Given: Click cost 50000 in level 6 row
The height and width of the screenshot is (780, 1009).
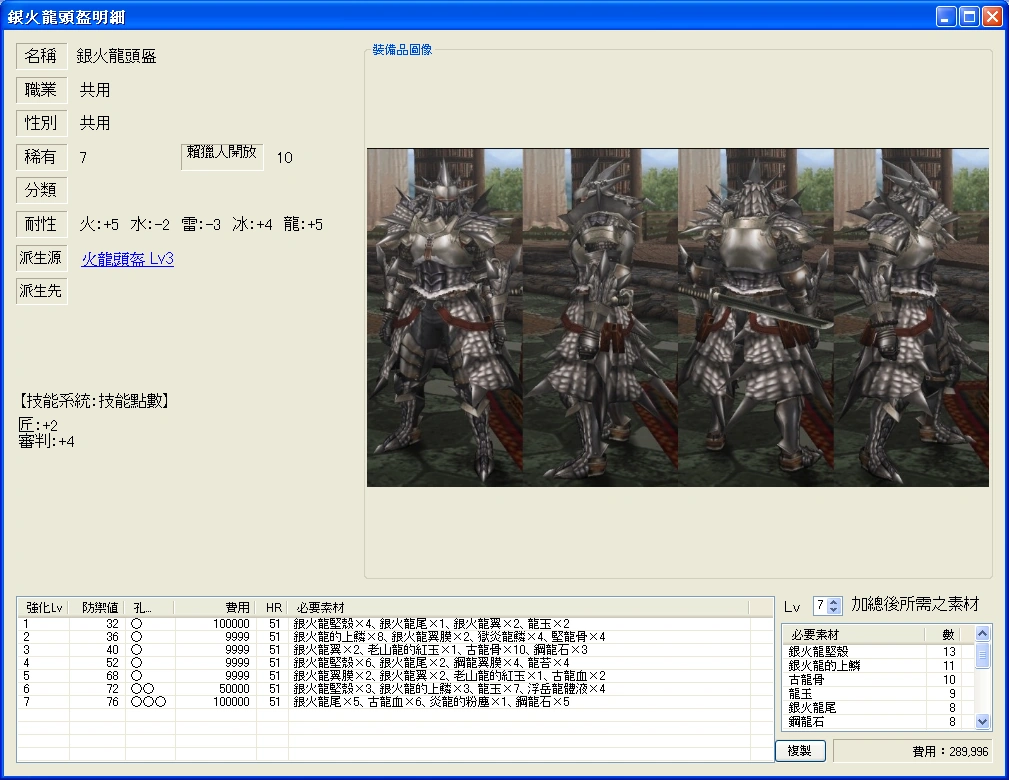Looking at the screenshot, I should 234,689.
